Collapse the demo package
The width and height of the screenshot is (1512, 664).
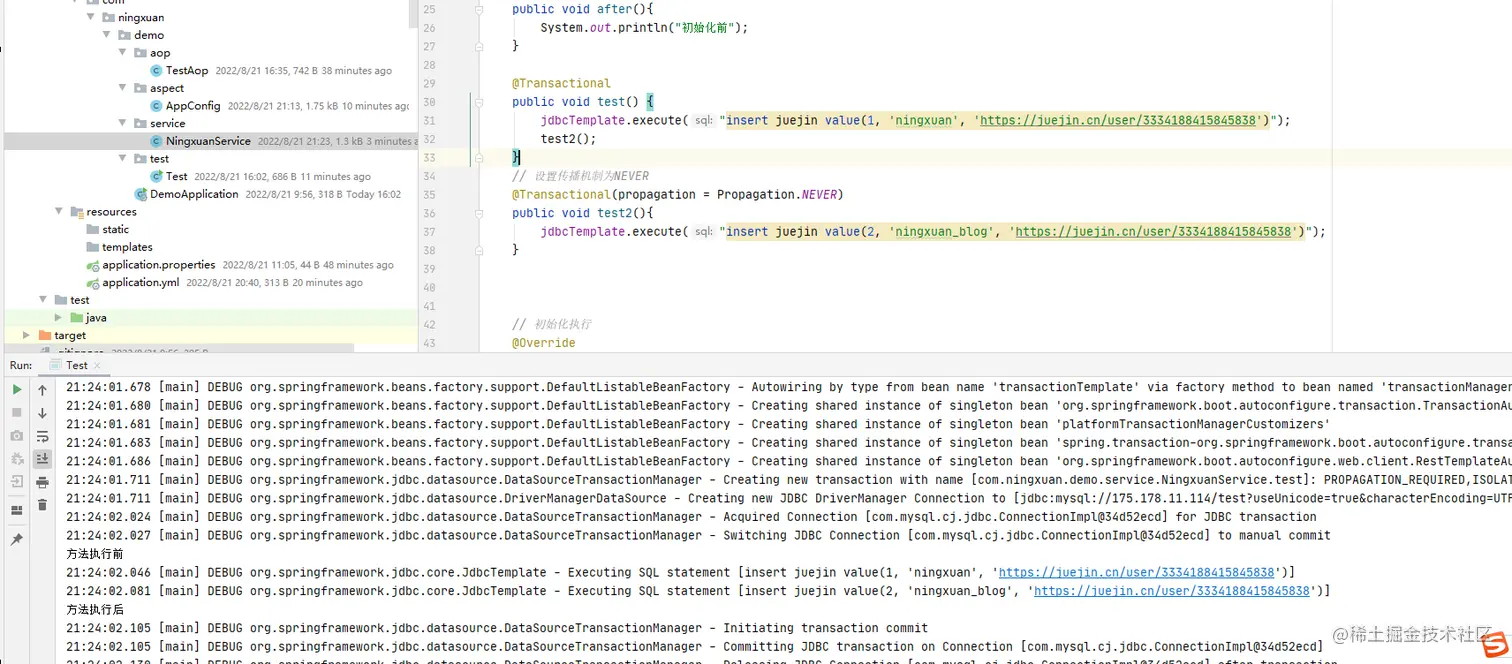(x=107, y=35)
